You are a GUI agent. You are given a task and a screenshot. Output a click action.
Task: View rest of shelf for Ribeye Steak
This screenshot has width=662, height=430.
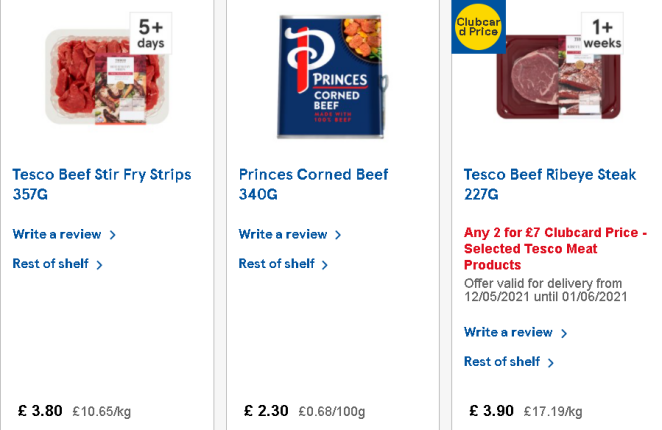(x=502, y=362)
